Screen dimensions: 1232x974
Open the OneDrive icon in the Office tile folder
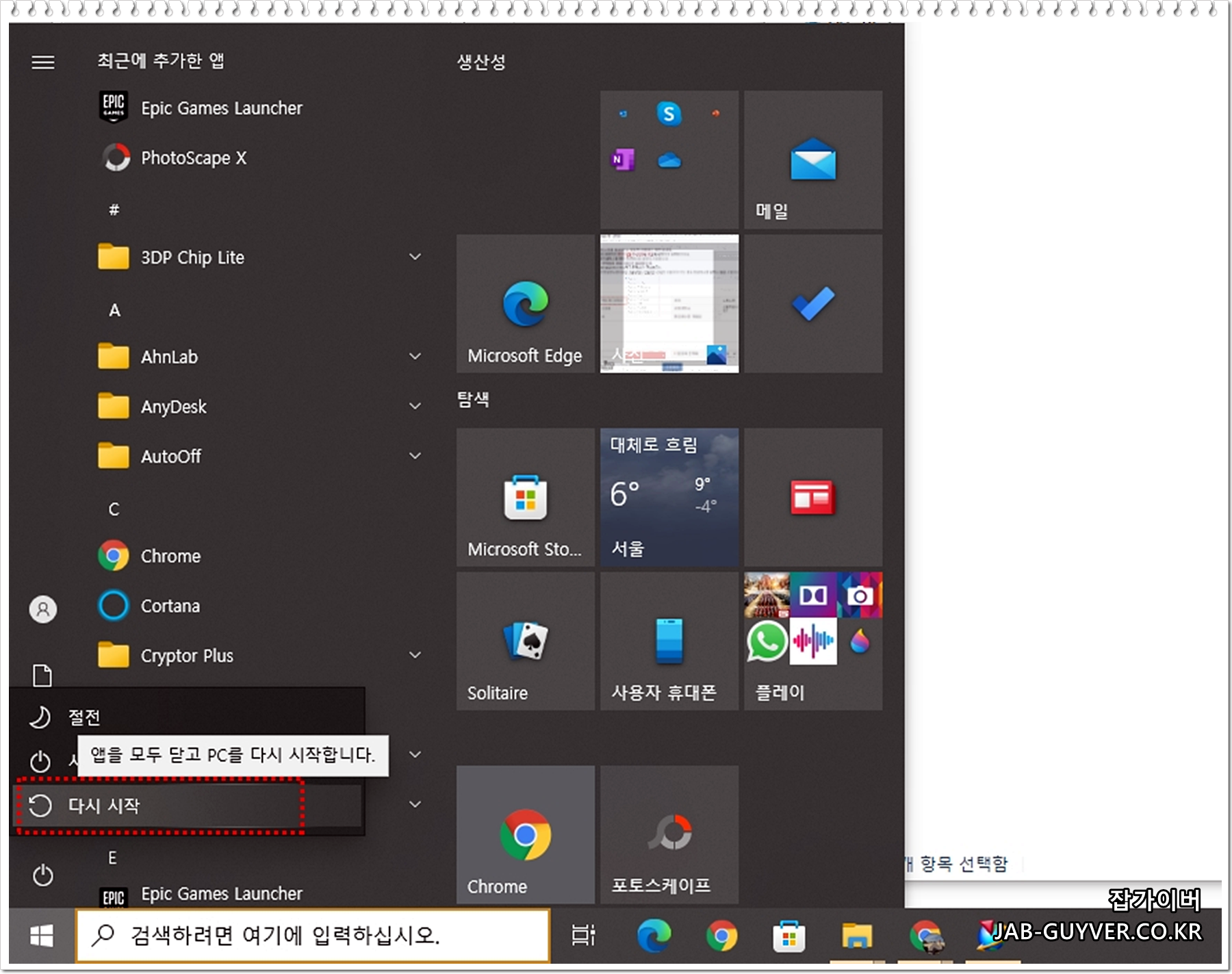(669, 160)
